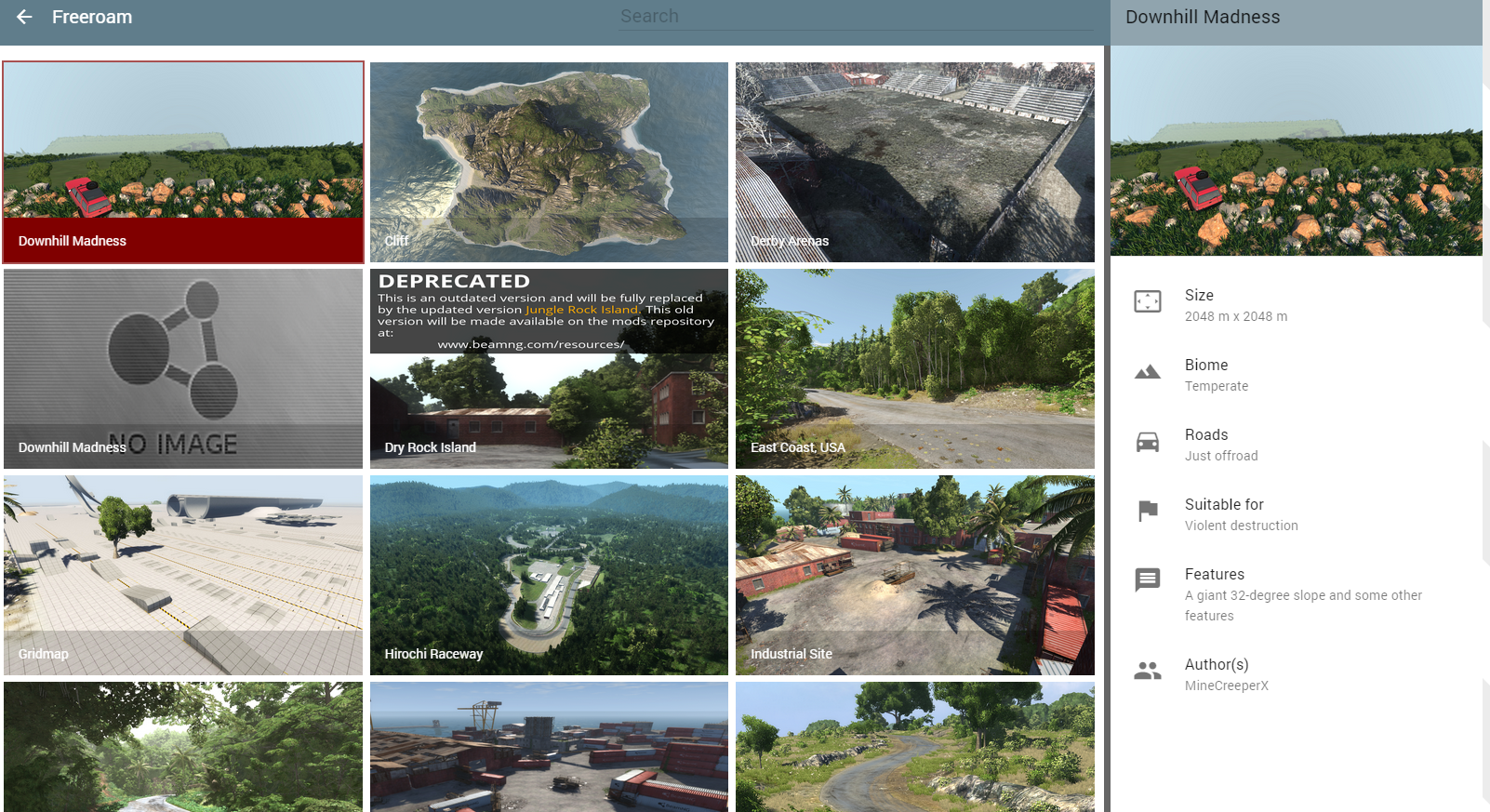Click the Suitable for flag icon

click(1148, 511)
